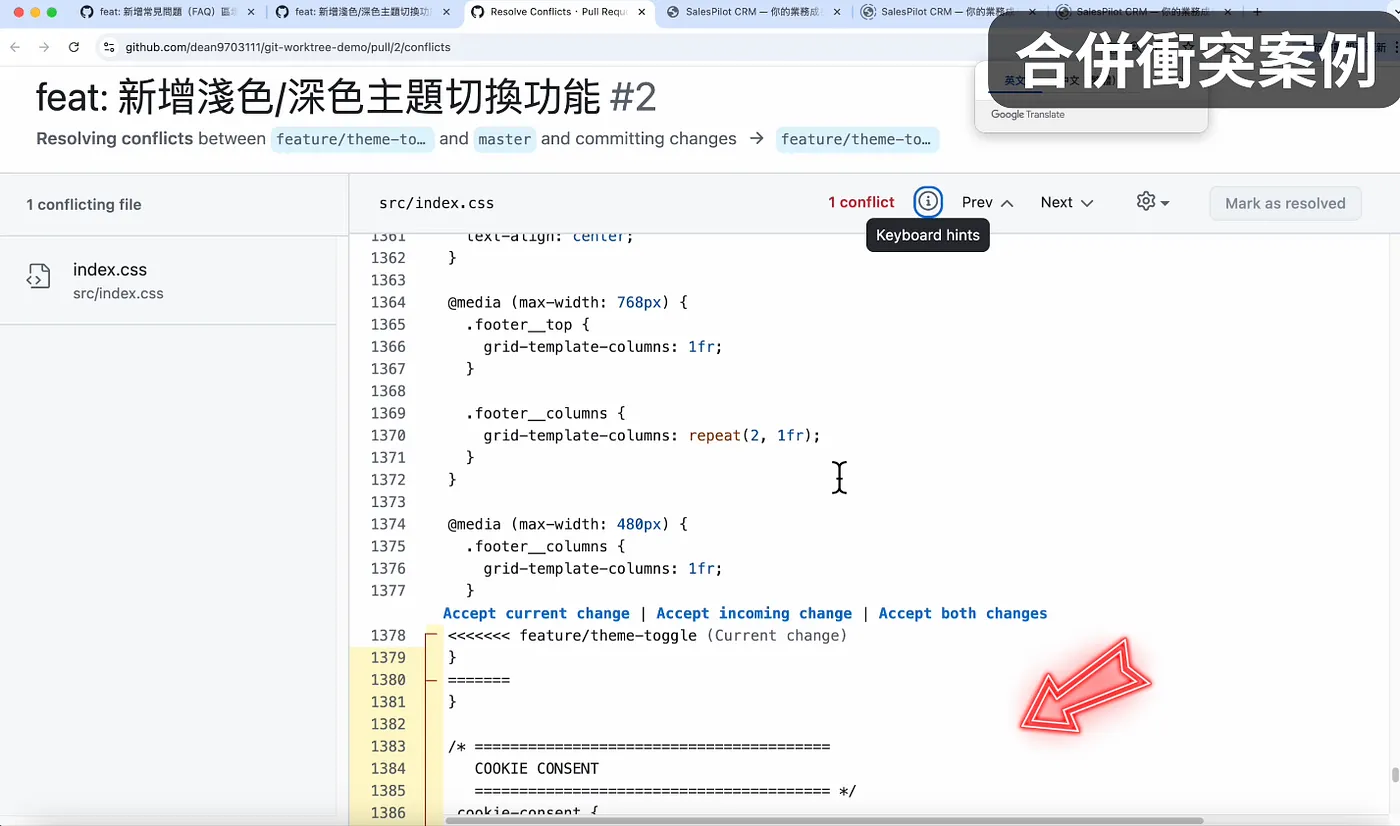Click the vertical code scrollbar thumb

coord(1393,776)
